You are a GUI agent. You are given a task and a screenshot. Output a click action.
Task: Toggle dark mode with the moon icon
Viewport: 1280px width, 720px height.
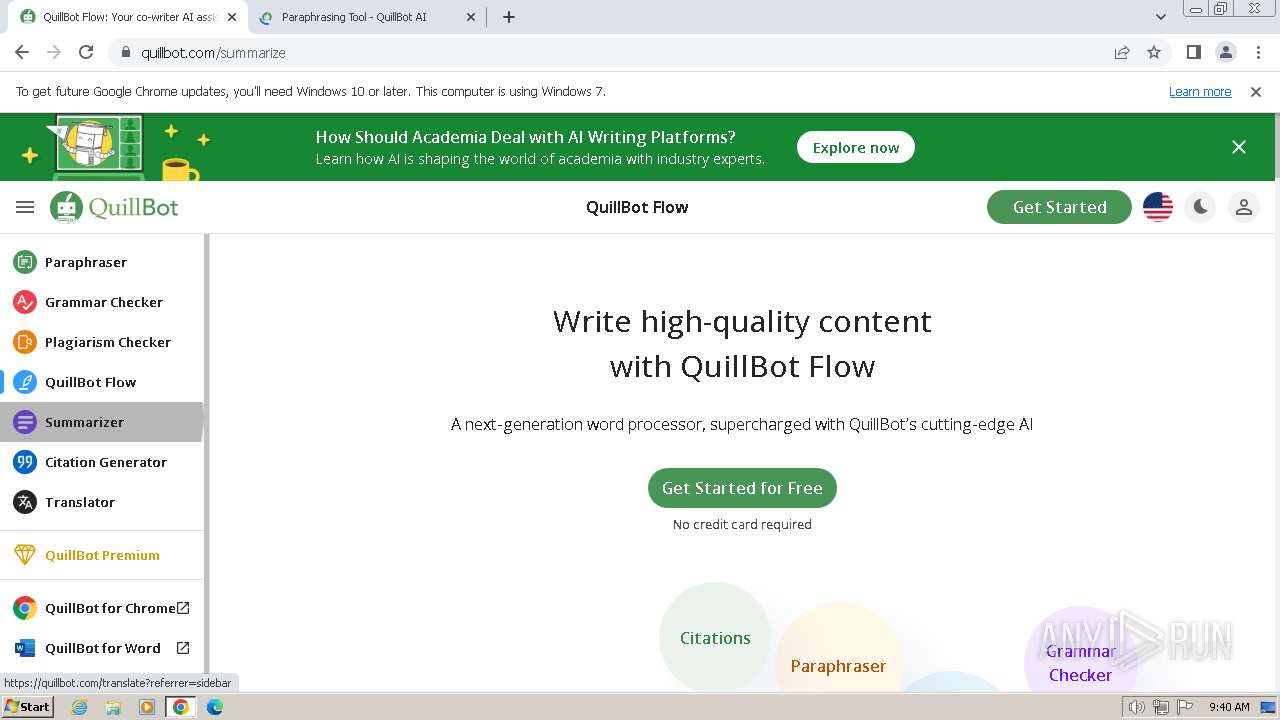point(1200,207)
